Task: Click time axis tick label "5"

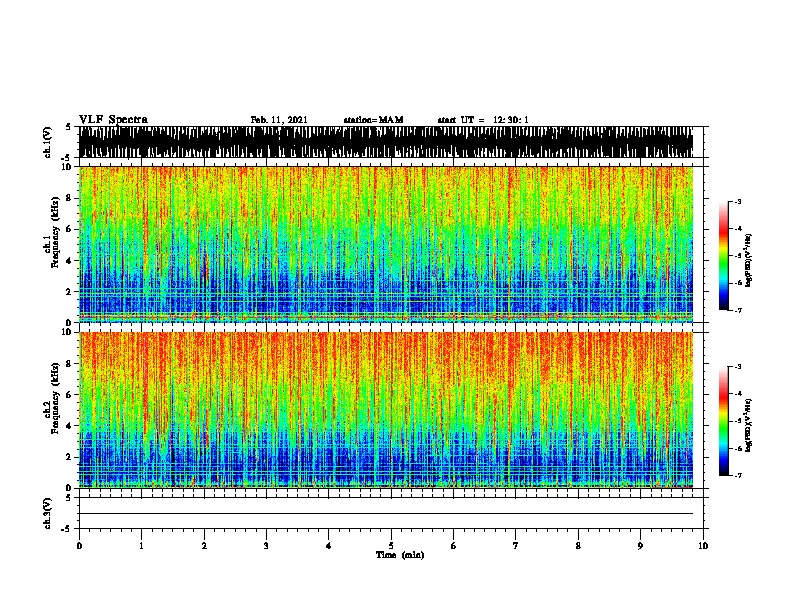Action: click(x=391, y=546)
